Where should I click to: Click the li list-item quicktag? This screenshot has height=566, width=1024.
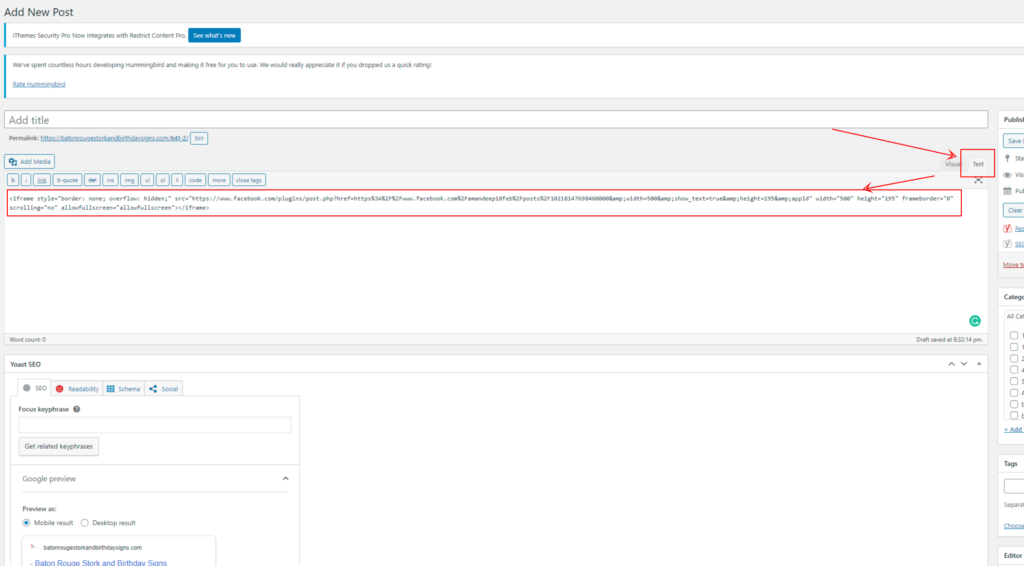coord(177,180)
